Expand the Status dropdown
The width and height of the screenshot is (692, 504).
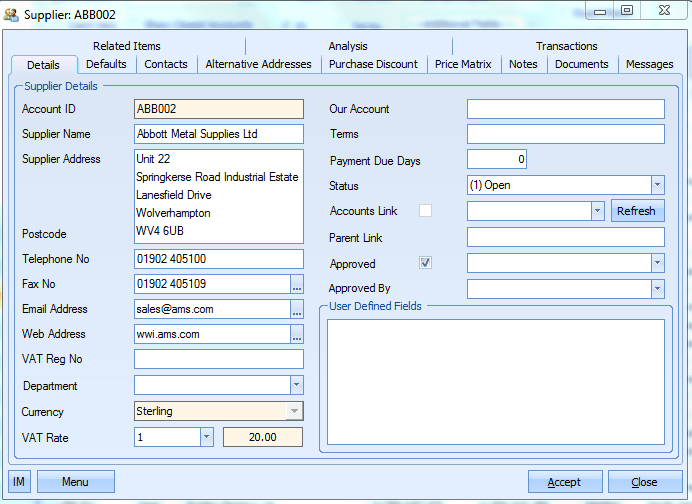point(657,185)
